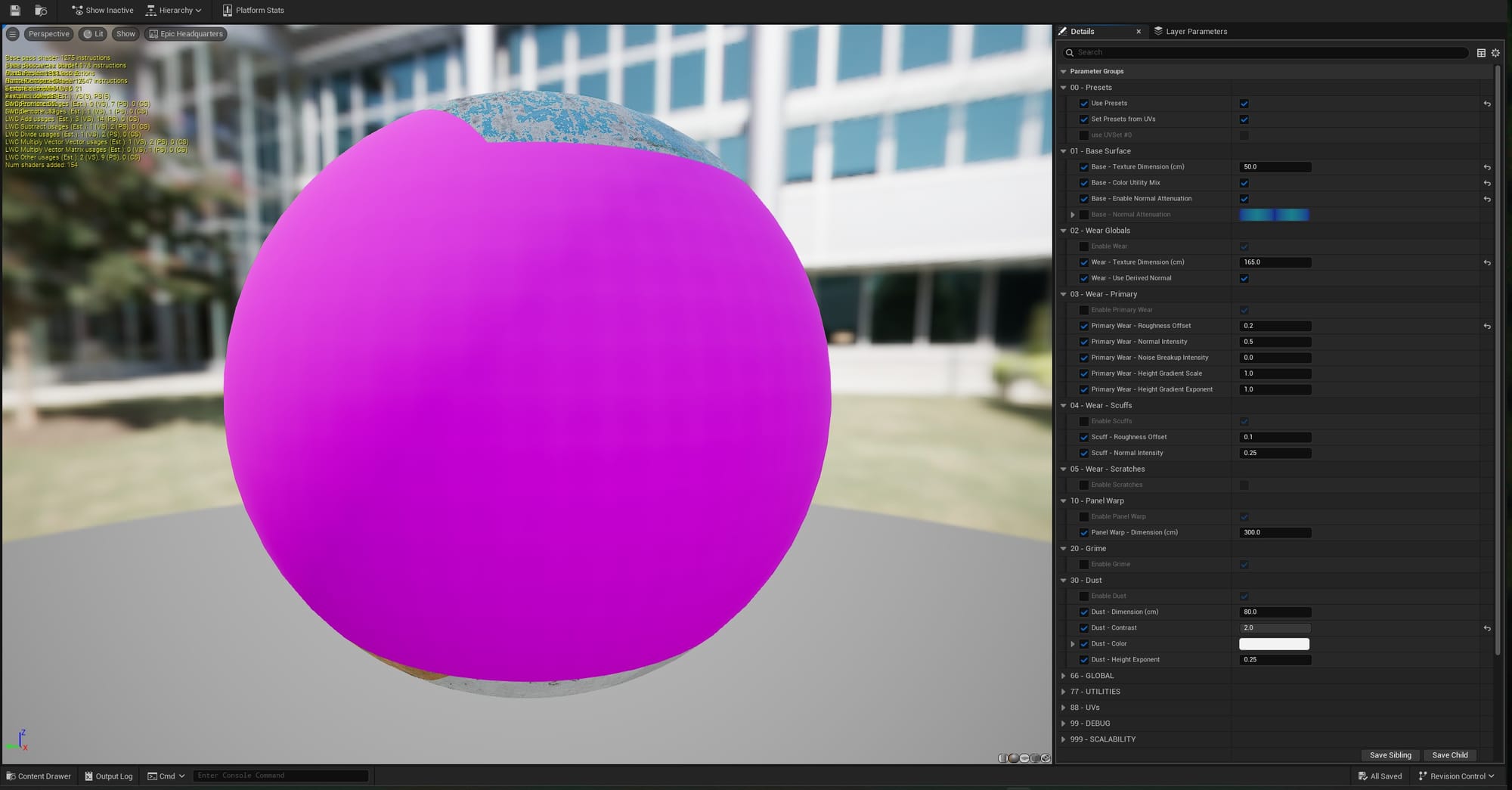This screenshot has height=790, width=1512.
Task: Click the Dust - Contrast value slider field
Action: coord(1275,628)
